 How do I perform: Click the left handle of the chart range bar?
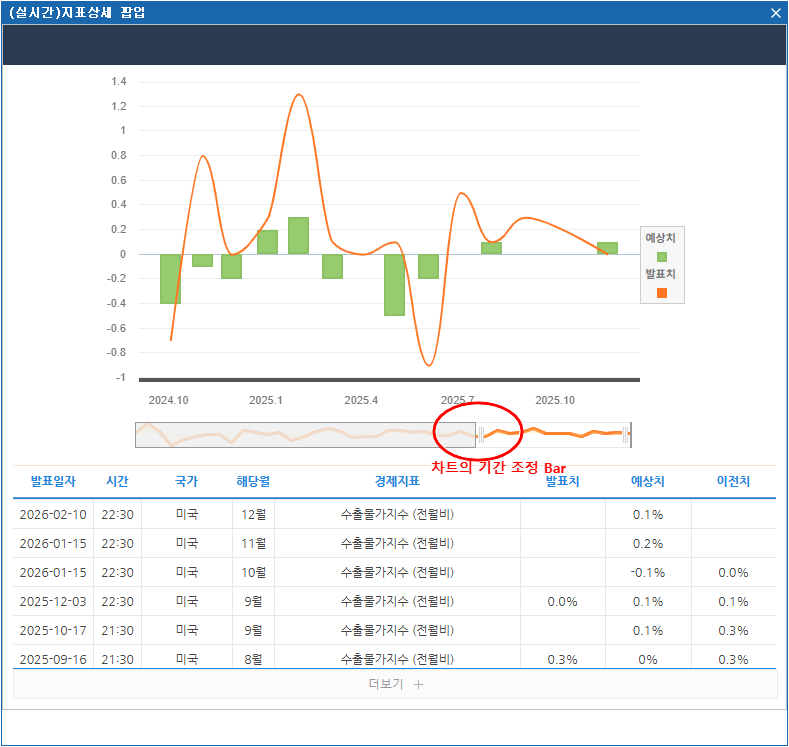click(x=480, y=434)
